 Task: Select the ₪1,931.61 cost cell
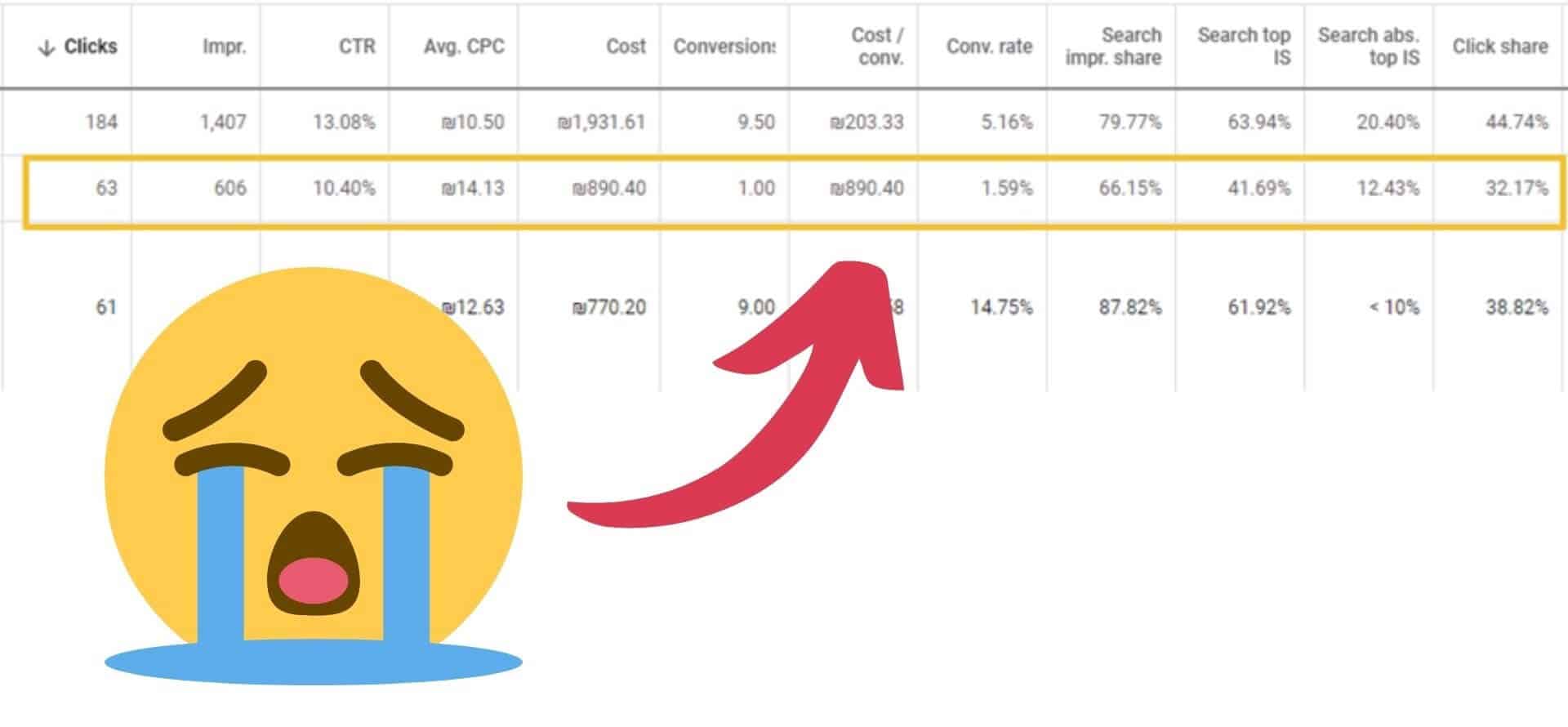[601, 123]
